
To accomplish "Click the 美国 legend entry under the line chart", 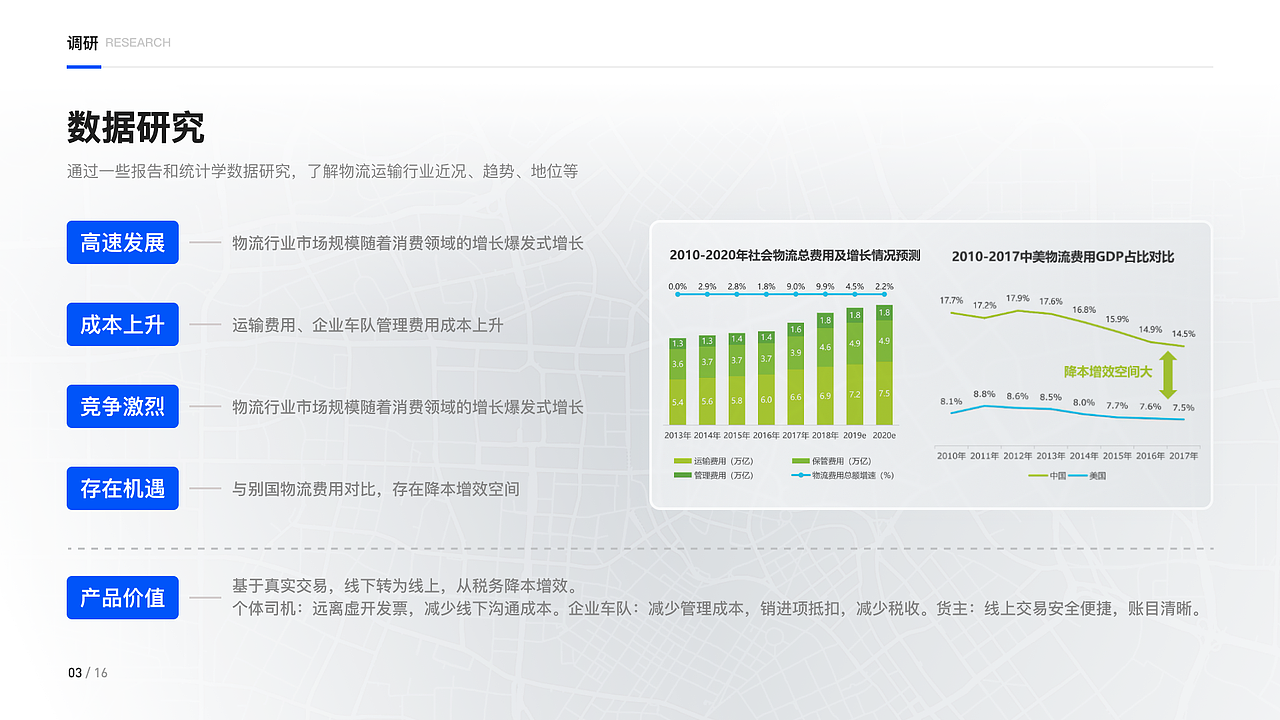I will coord(1088,476).
